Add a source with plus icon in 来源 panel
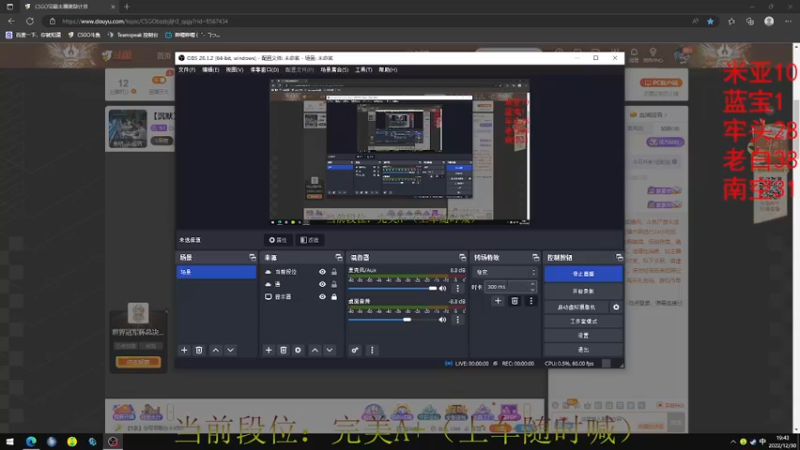This screenshot has width=800, height=450. point(268,350)
